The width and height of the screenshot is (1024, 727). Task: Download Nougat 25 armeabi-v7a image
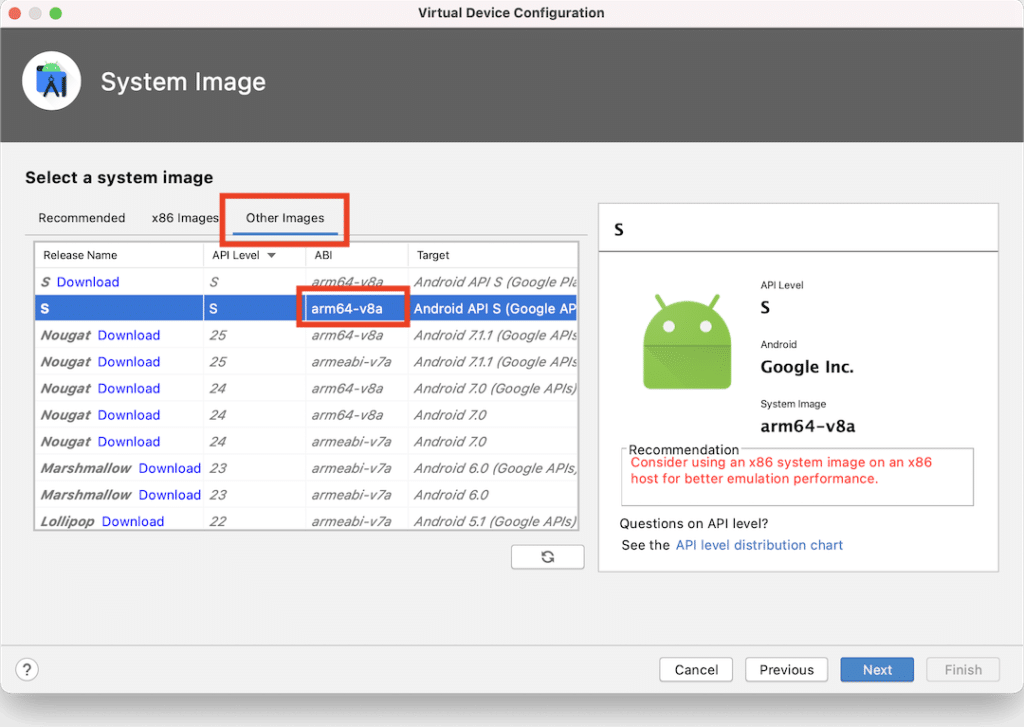129,362
